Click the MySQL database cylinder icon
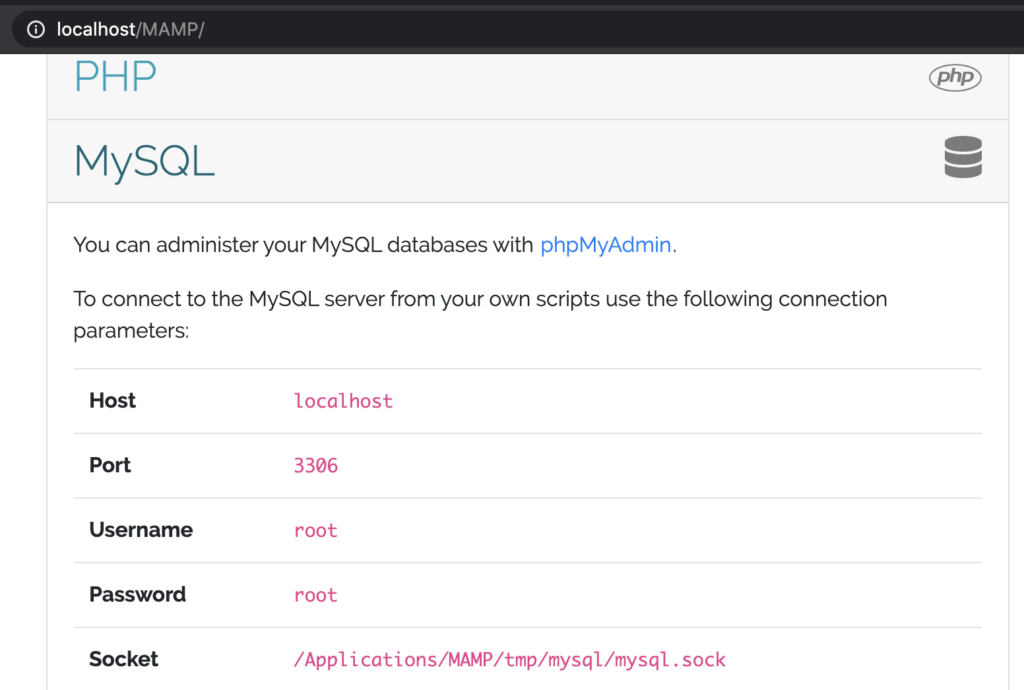 [x=963, y=157]
